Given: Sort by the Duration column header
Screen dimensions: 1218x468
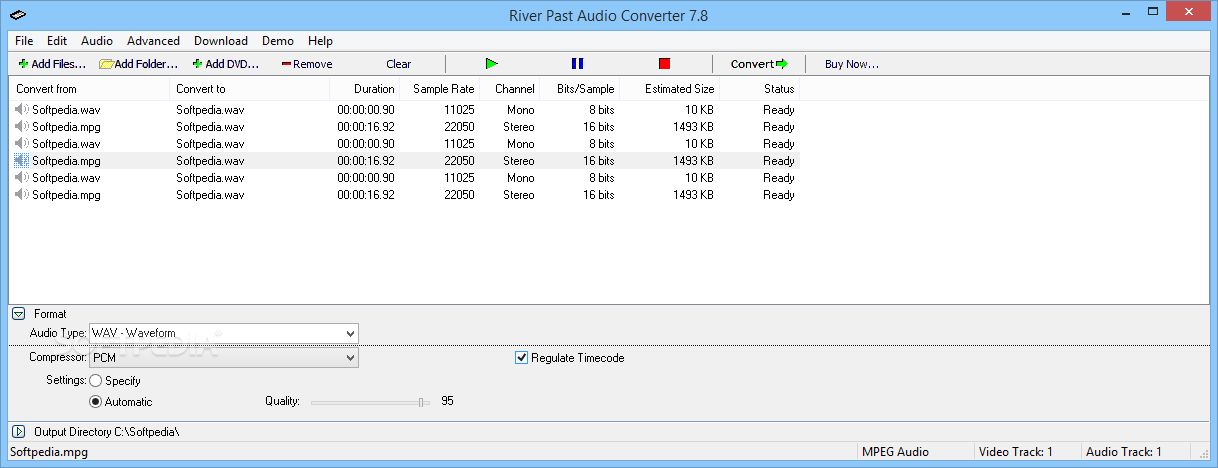Looking at the screenshot, I should coord(364,89).
